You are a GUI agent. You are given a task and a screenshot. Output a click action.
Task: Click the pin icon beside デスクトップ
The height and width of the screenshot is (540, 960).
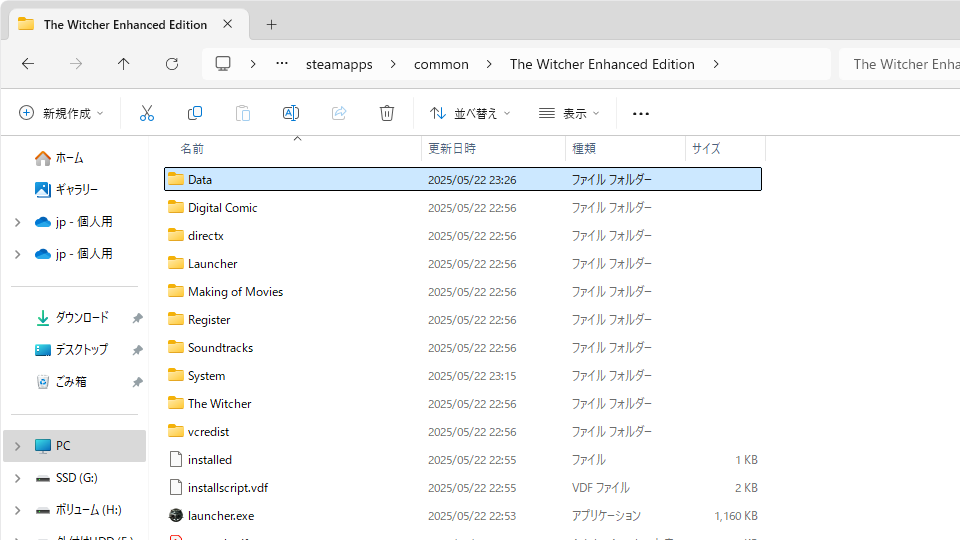point(137,350)
